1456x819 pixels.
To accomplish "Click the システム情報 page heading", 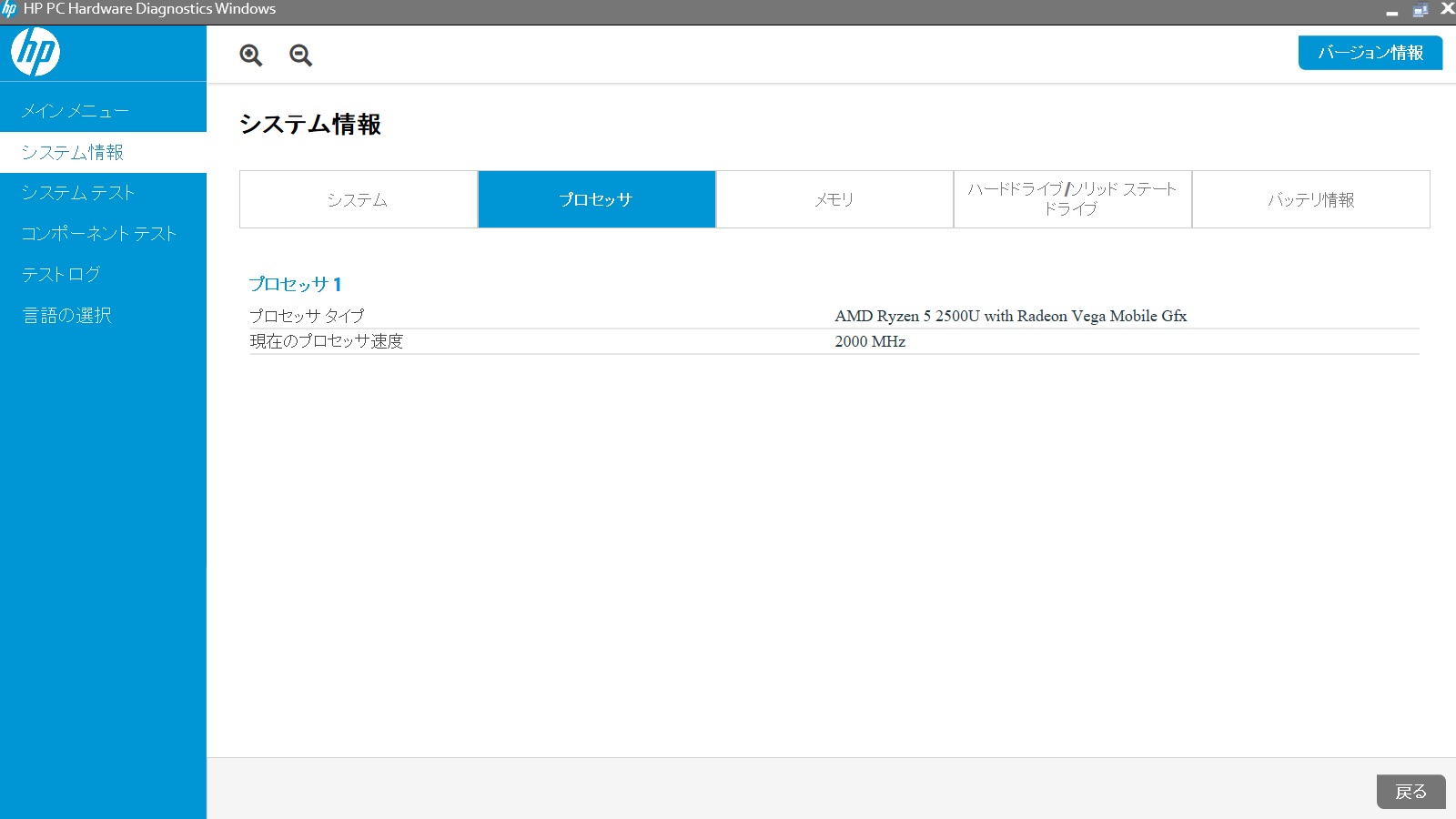I will (310, 125).
